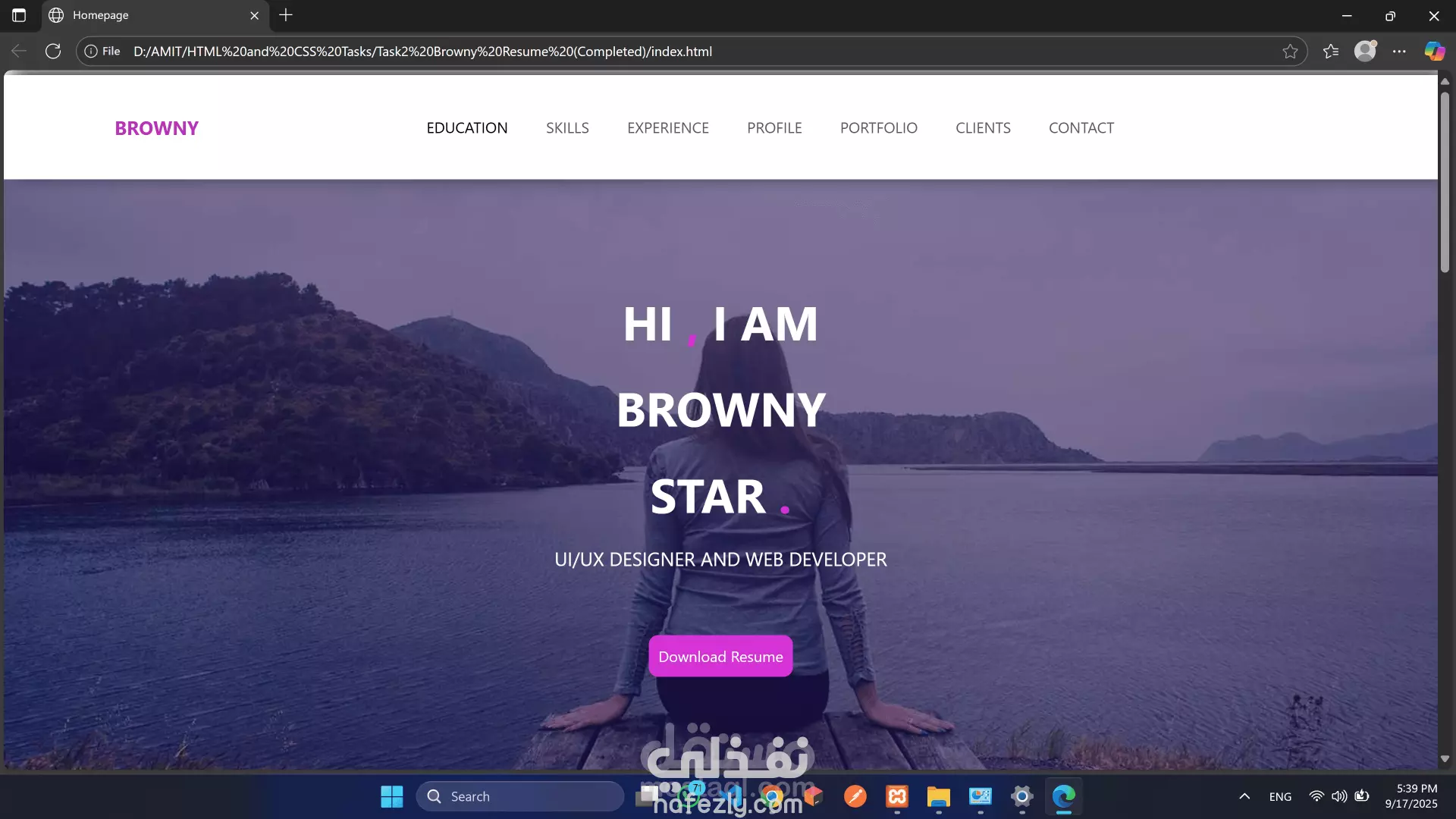Click the page vertical scrollbar down arrow
Image resolution: width=1456 pixels, height=819 pixels.
pyautogui.click(x=1445, y=759)
